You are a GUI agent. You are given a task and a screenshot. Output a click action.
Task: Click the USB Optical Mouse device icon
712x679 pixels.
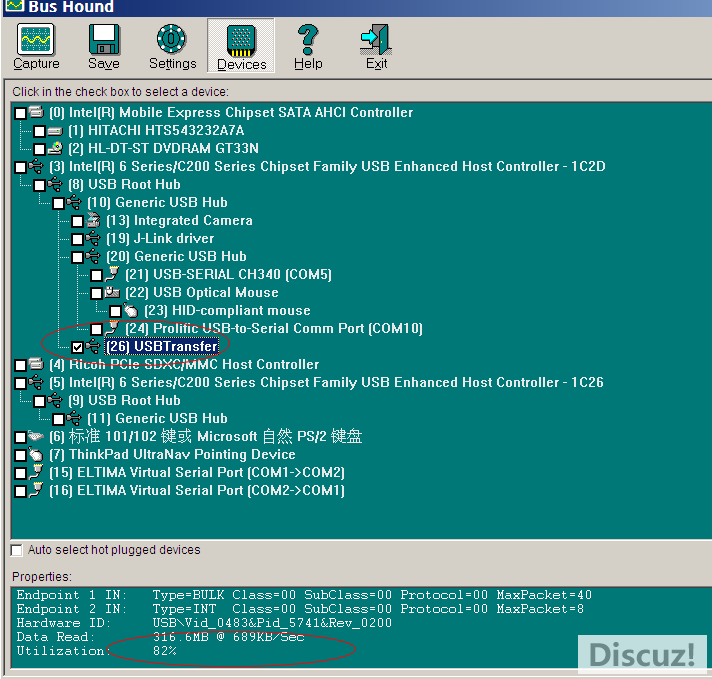[112, 292]
